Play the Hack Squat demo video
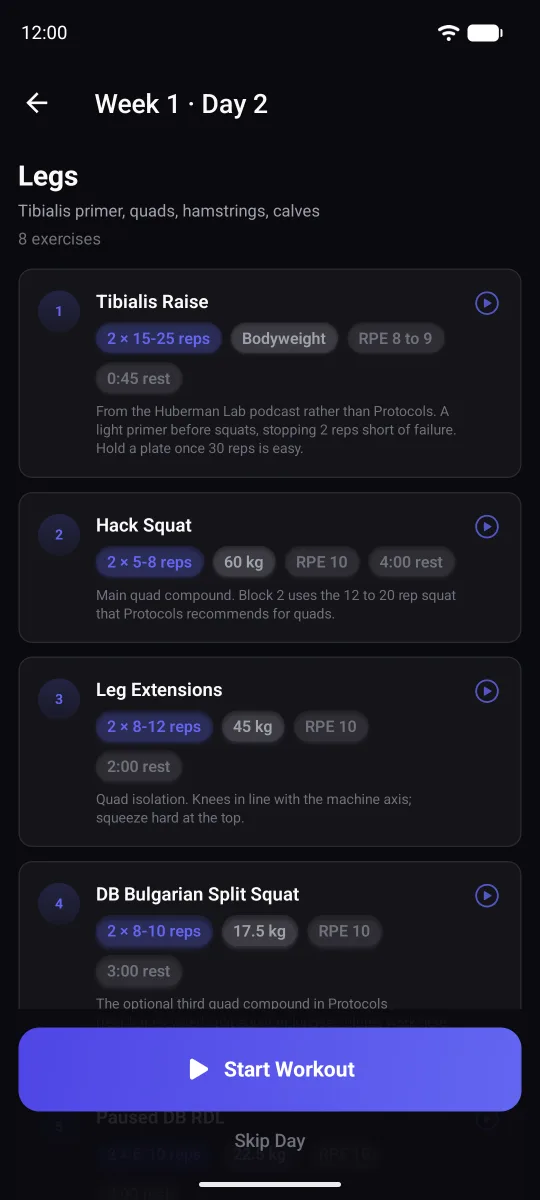 (487, 526)
